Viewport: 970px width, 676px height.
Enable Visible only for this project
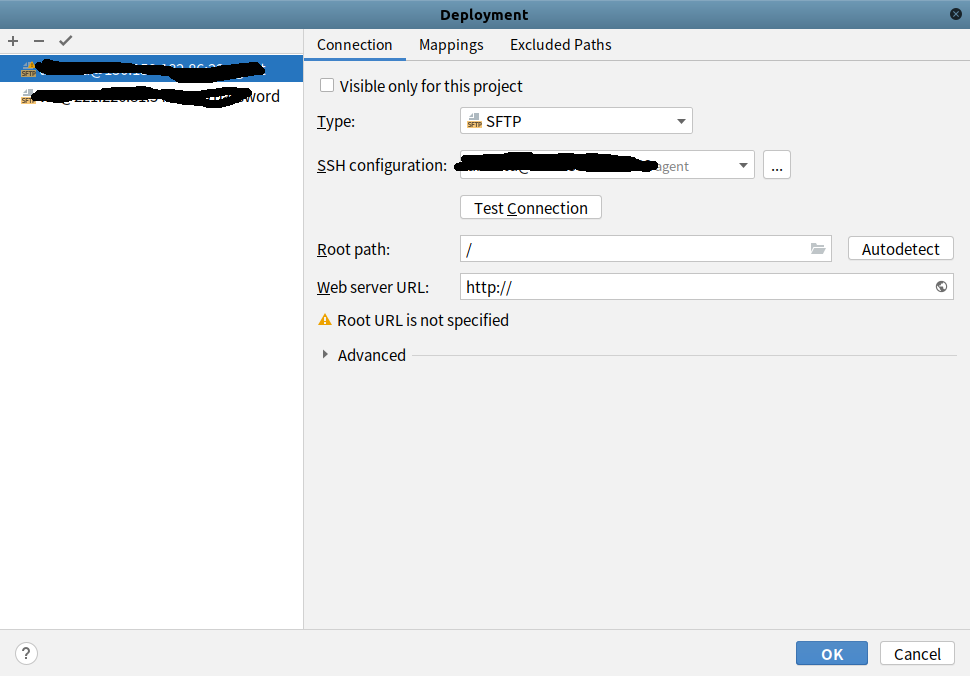click(x=327, y=86)
